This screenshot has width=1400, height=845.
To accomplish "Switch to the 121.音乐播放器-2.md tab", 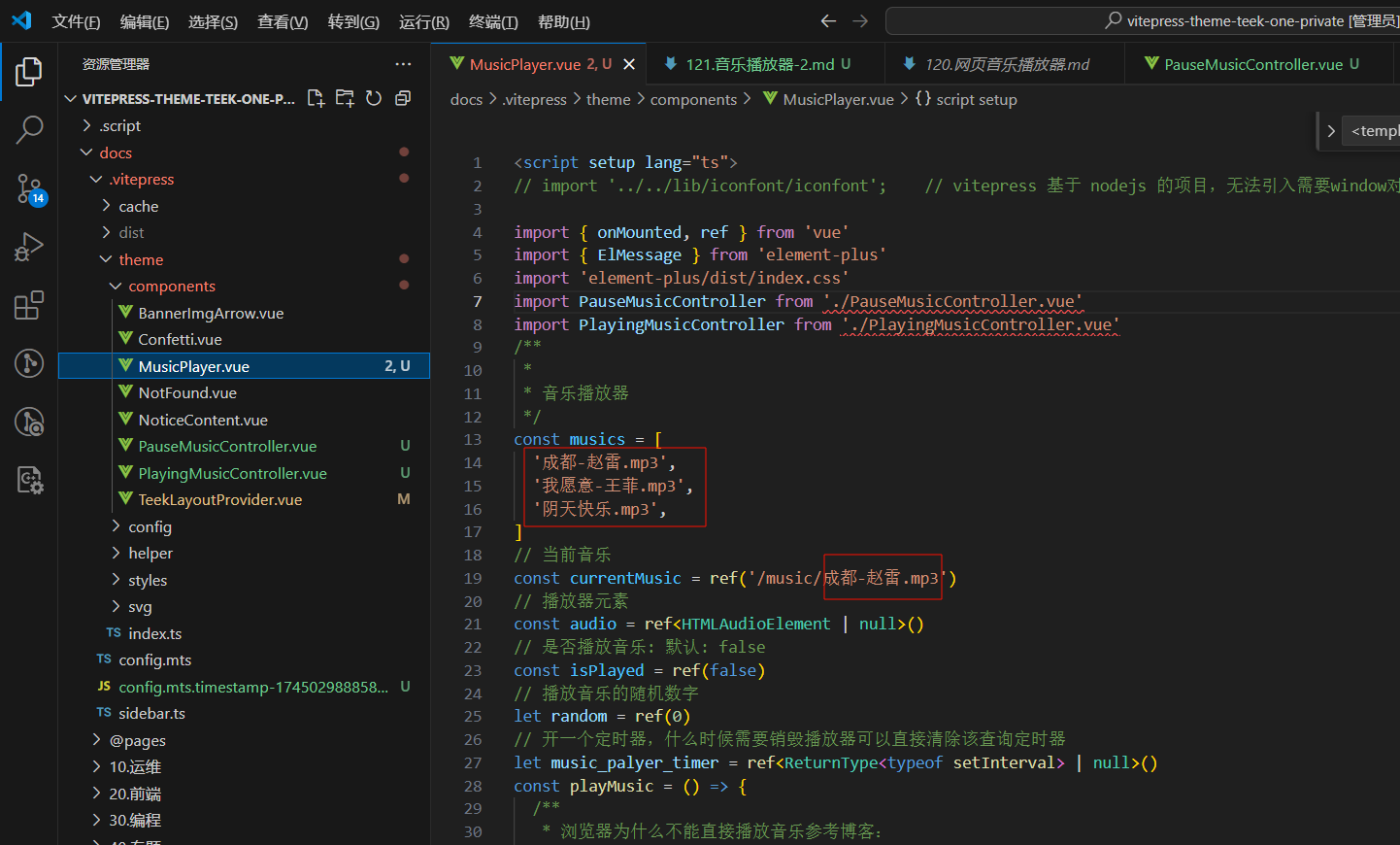I will pyautogui.click(x=766, y=64).
